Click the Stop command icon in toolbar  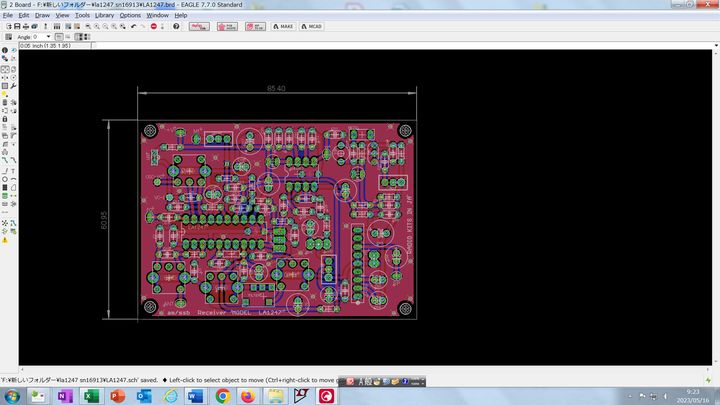154,26
